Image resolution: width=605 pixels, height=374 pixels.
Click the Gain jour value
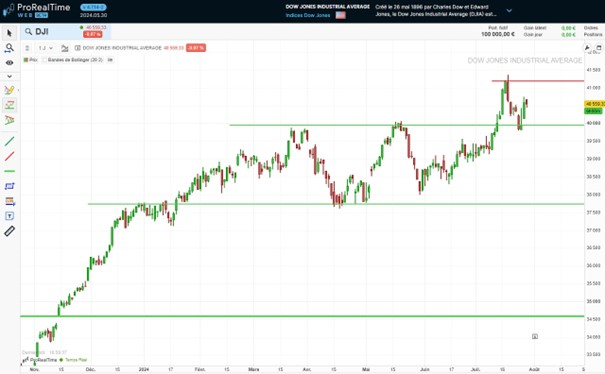pos(568,35)
